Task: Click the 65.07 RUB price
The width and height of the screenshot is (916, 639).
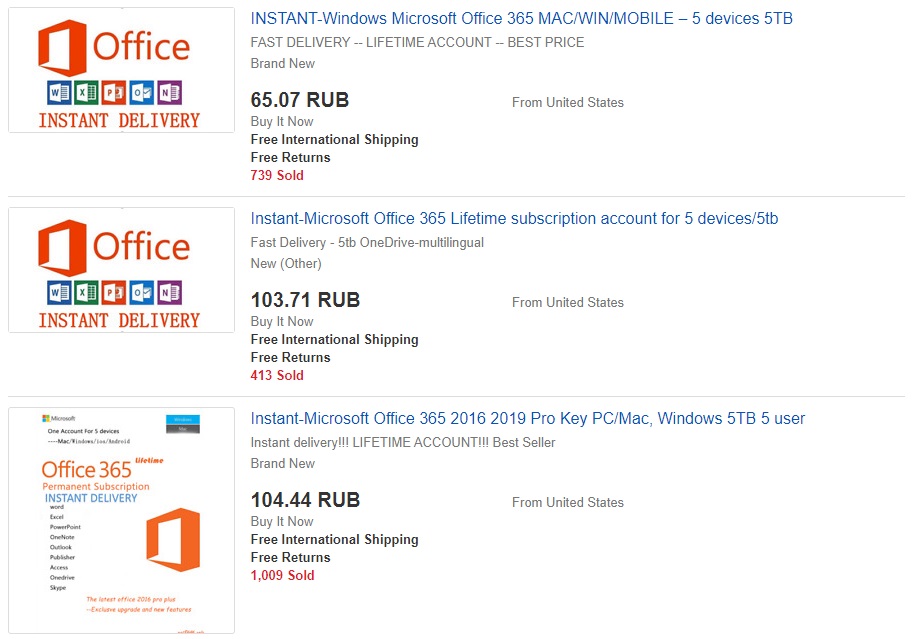Action: pos(299,101)
